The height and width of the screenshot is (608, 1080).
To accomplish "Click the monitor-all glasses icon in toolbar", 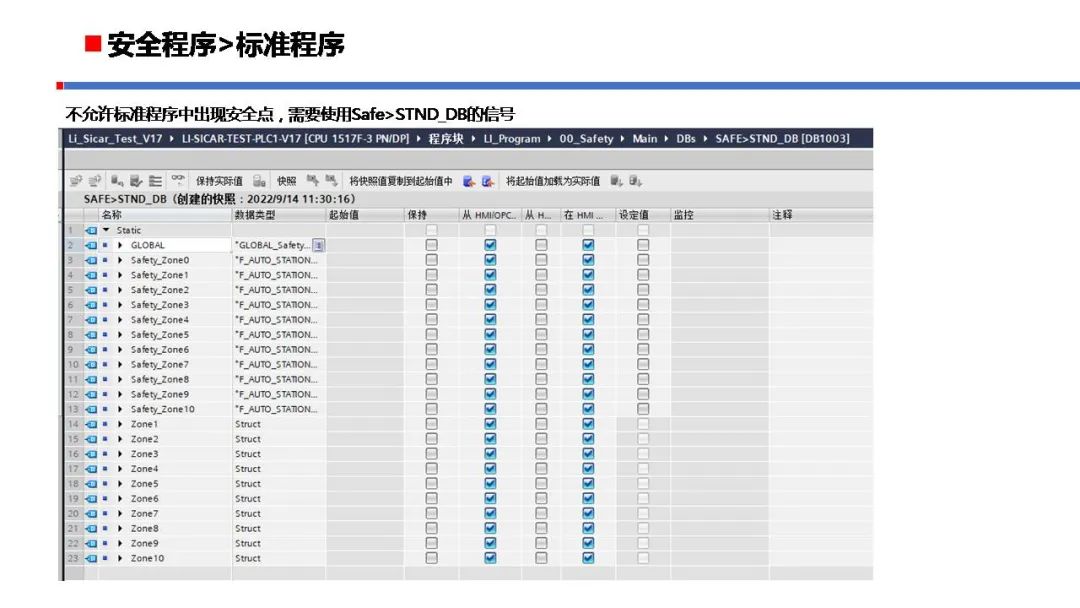I will coord(178,181).
